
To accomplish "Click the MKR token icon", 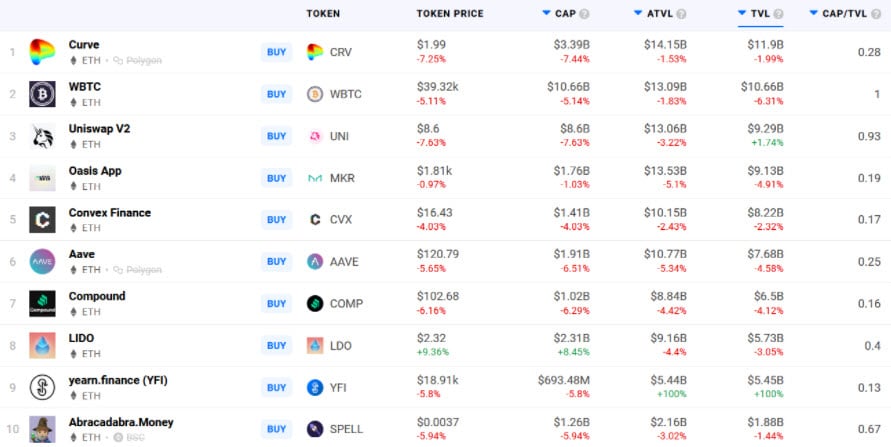I will pos(315,178).
